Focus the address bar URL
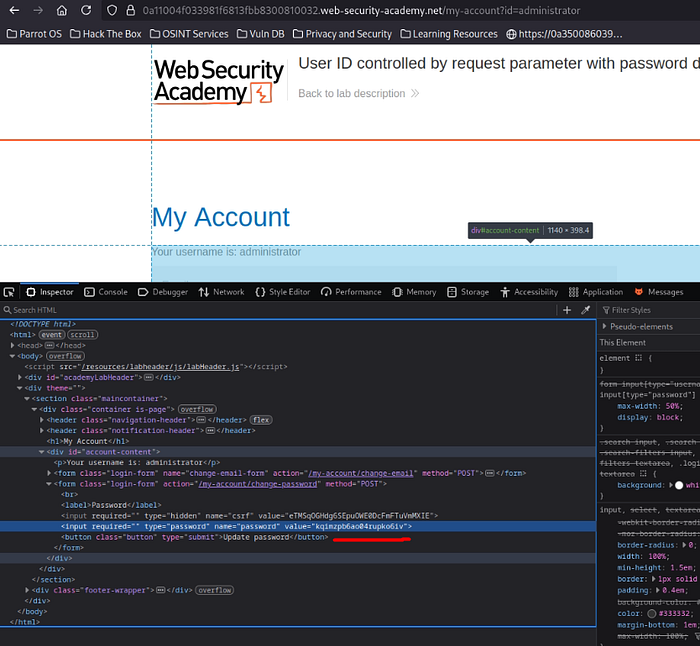The height and width of the screenshot is (646, 700). [x=361, y=10]
